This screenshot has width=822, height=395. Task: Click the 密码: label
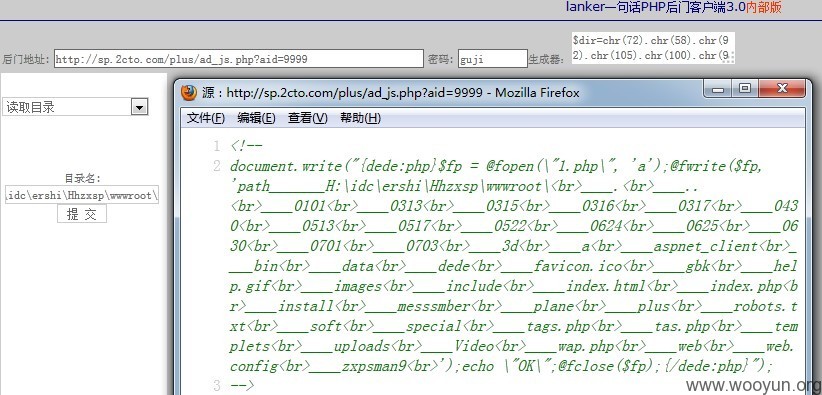[x=441, y=59]
